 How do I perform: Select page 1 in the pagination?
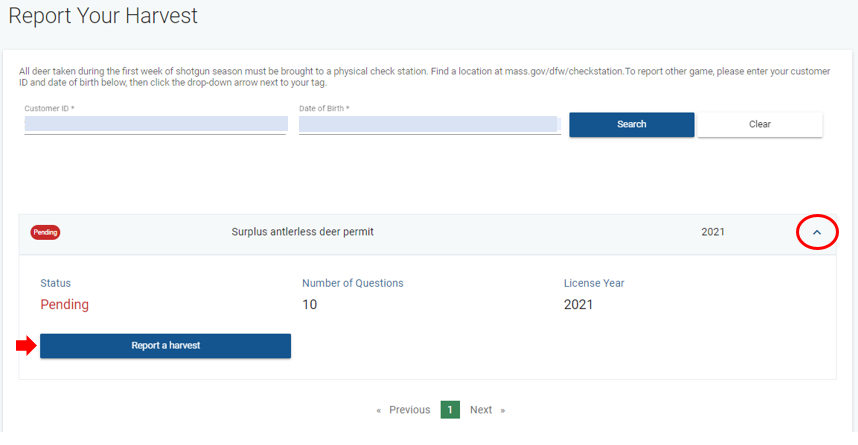[x=450, y=410]
